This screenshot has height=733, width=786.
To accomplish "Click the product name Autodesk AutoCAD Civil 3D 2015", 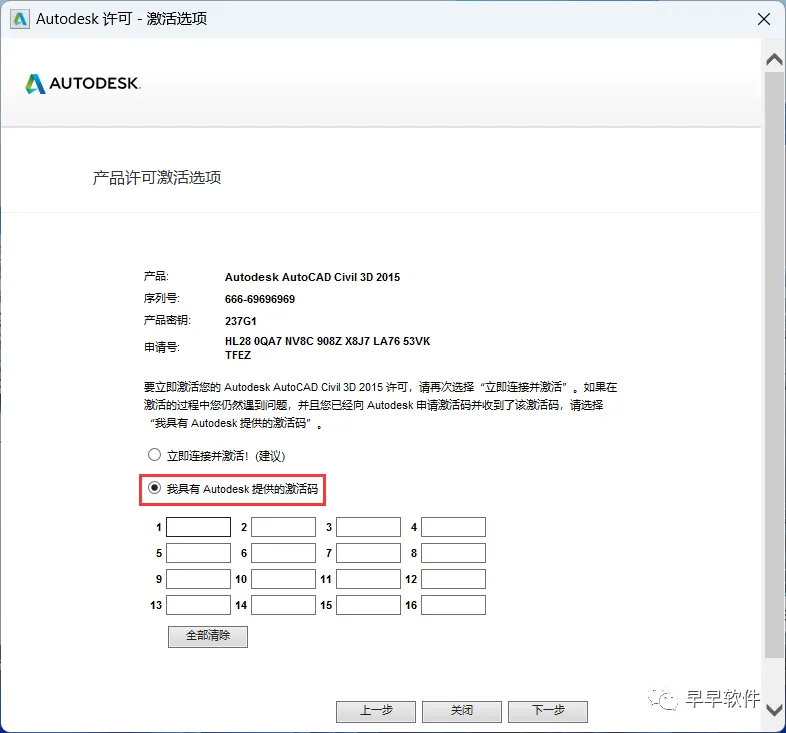I will [312, 277].
